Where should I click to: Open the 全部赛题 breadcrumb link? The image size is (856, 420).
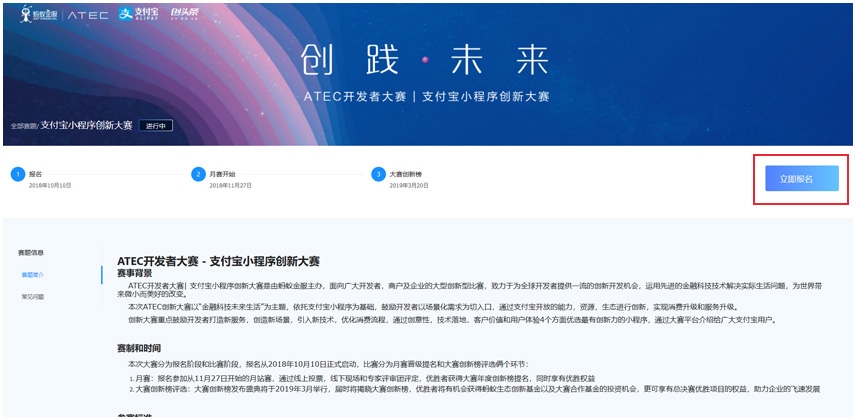24,126
